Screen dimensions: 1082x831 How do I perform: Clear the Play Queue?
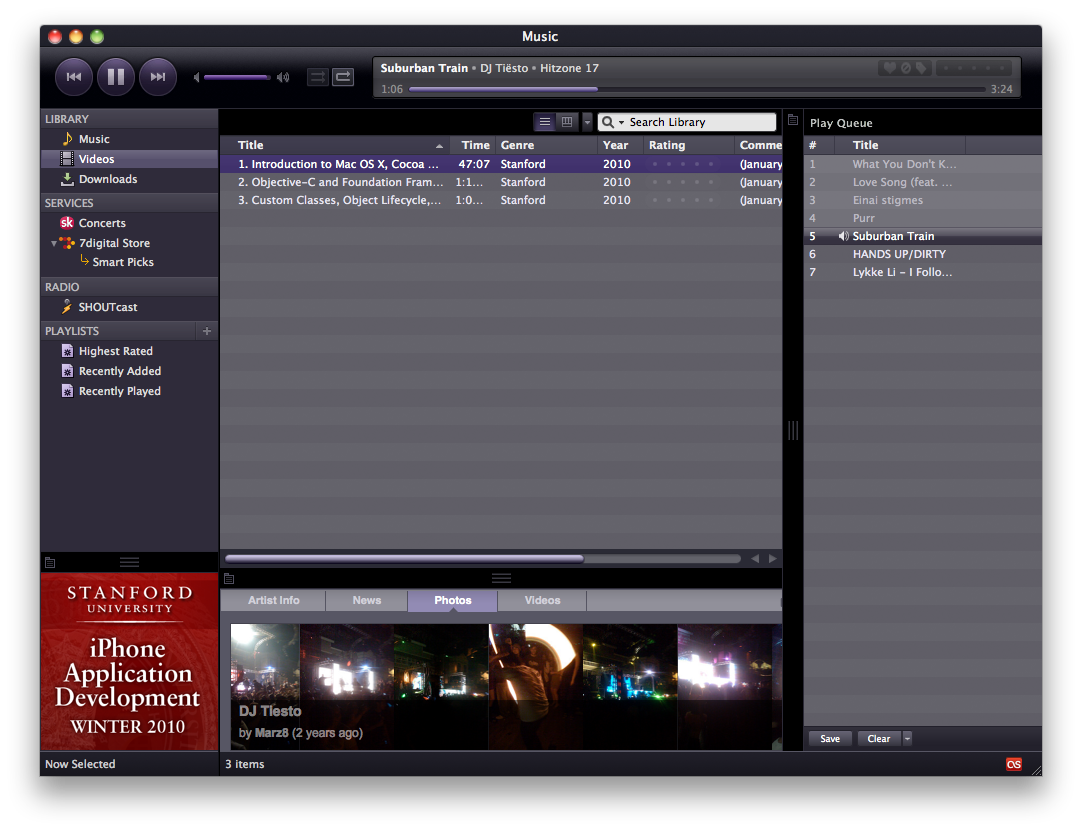click(878, 739)
